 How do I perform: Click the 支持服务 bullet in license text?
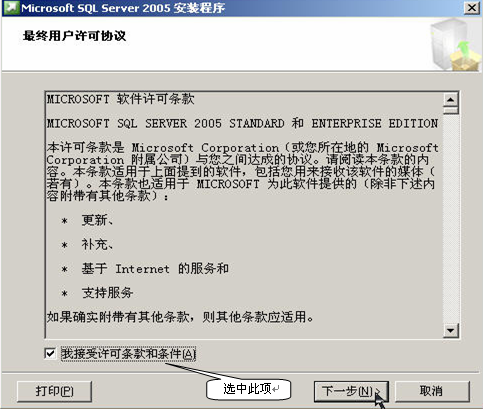coord(107,293)
